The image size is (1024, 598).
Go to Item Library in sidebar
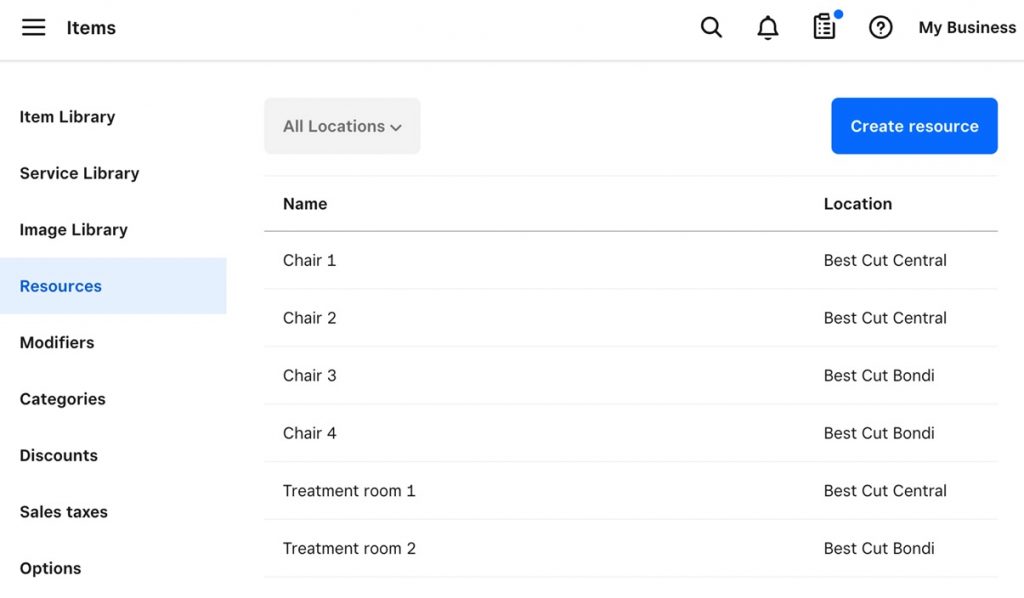pyautogui.click(x=67, y=117)
